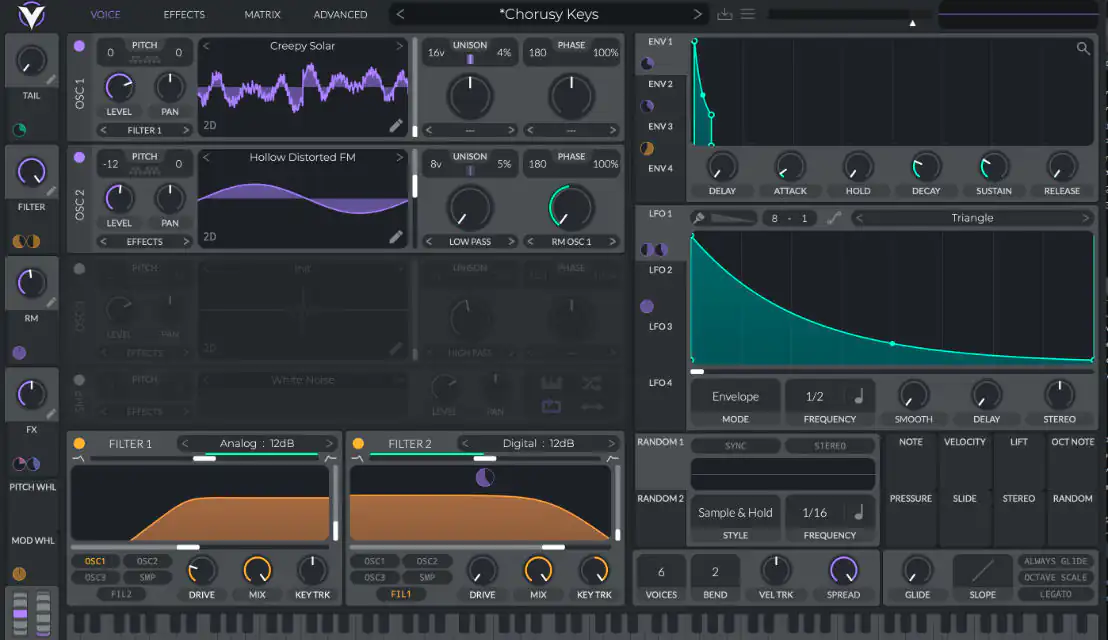Select the LFO 3 tab

(661, 326)
